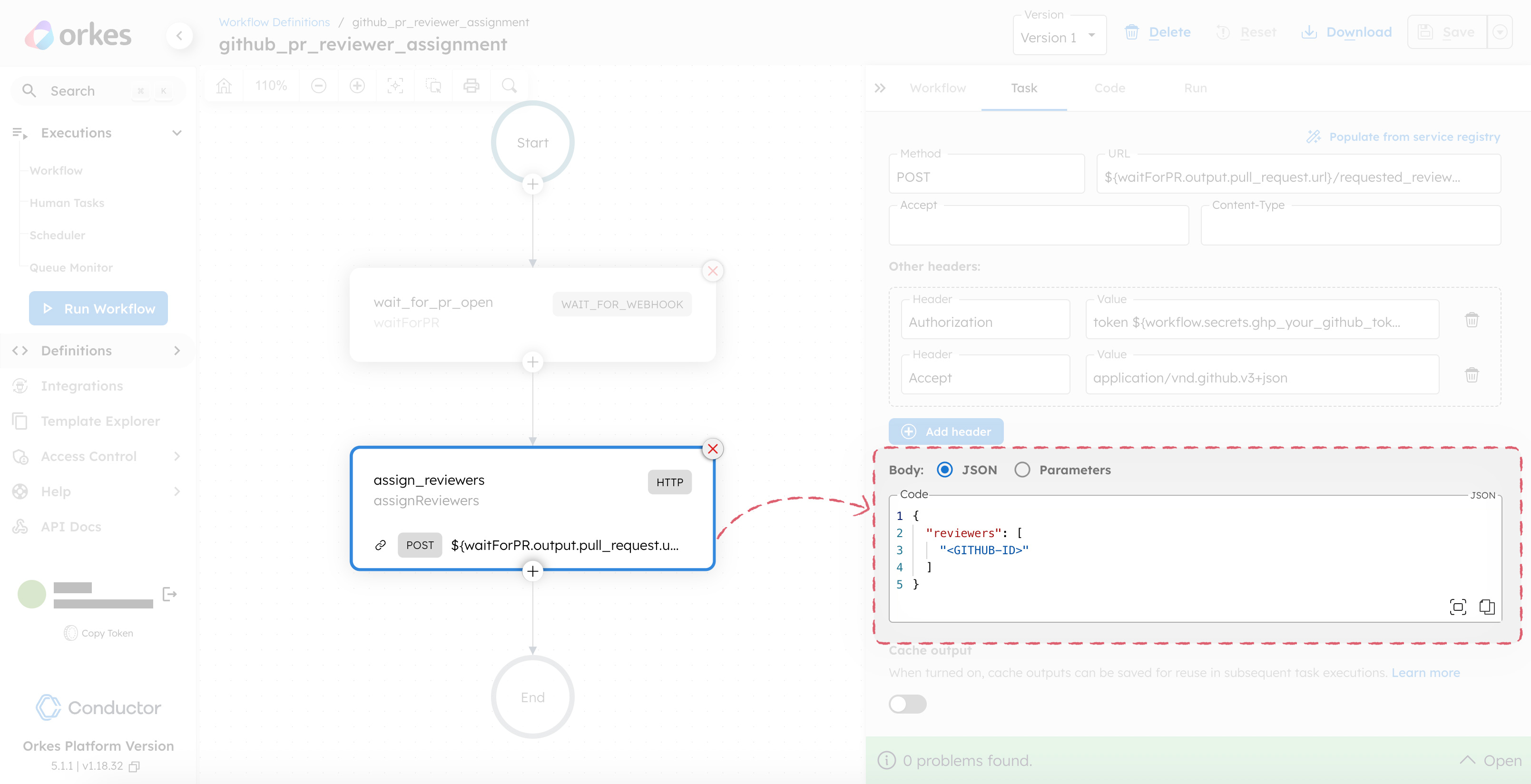Collapse the Executions section in sidebar
Screen dimensions: 1531x784
(177, 133)
